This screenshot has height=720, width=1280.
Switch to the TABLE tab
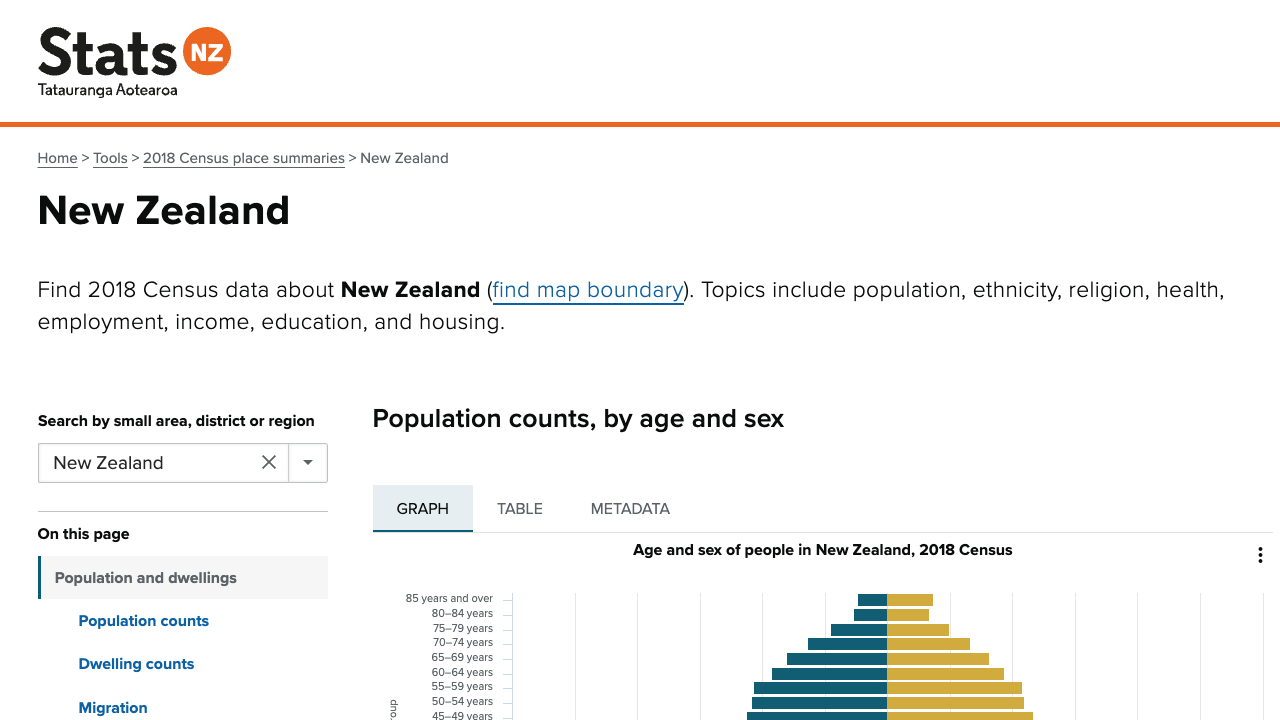click(520, 509)
